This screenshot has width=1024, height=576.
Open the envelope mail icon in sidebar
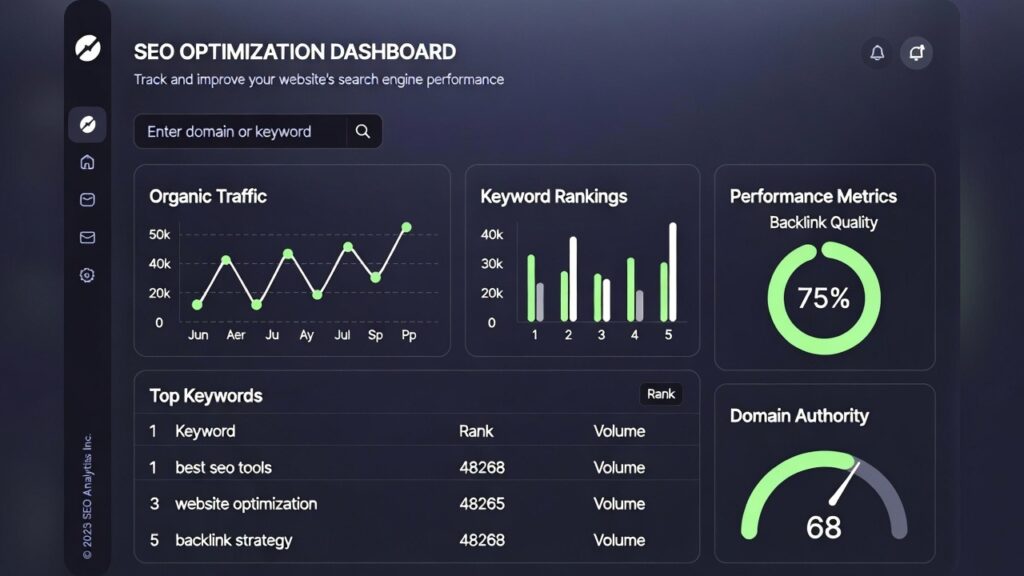[x=87, y=237]
